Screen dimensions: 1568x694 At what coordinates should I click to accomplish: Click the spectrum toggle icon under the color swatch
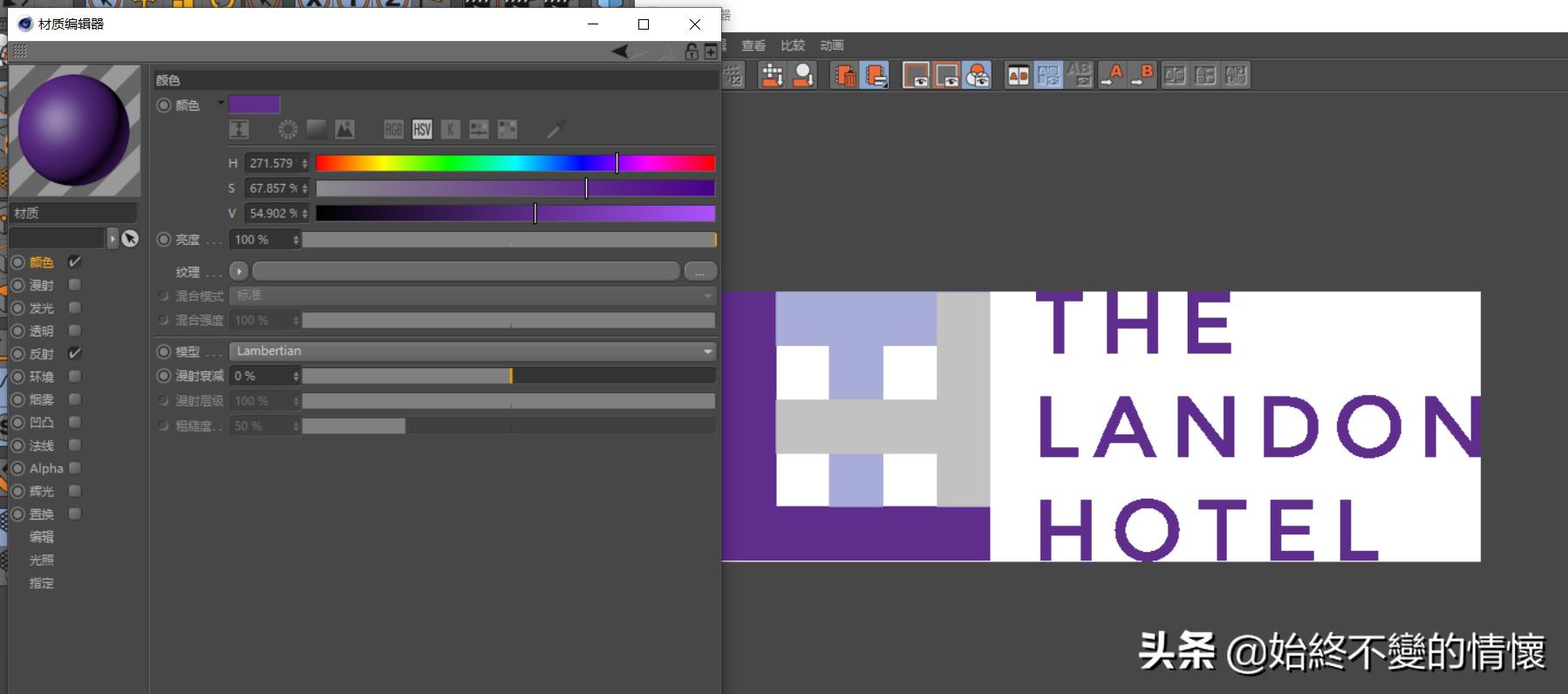pyautogui.click(x=239, y=130)
